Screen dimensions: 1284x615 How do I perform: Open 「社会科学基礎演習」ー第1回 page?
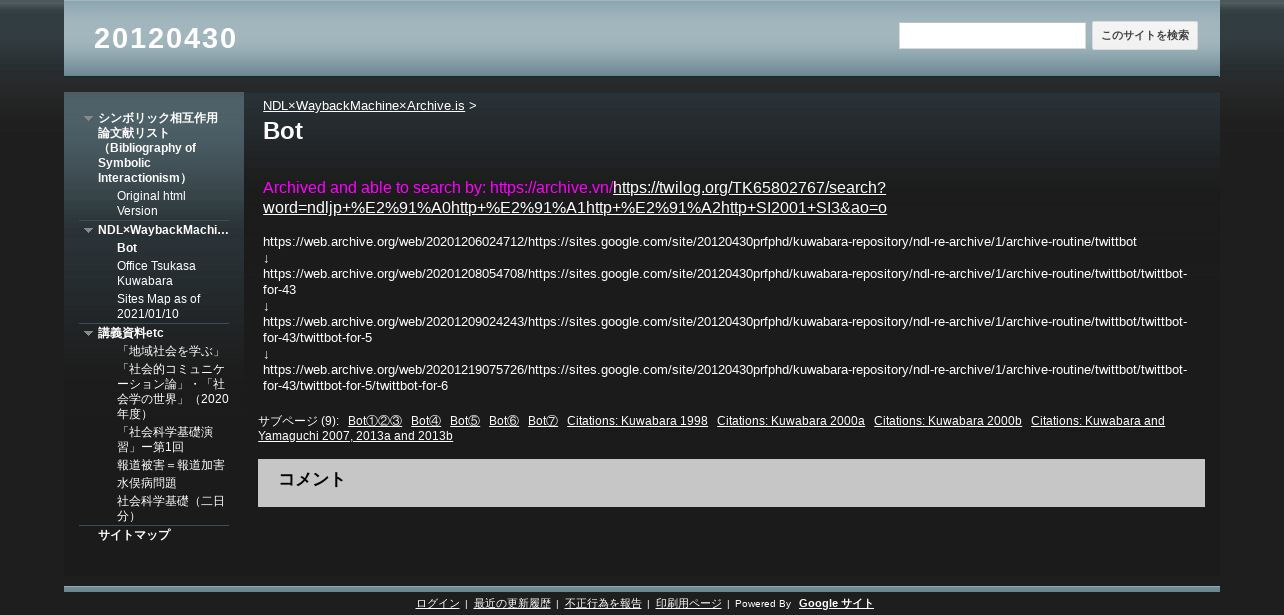click(165, 440)
